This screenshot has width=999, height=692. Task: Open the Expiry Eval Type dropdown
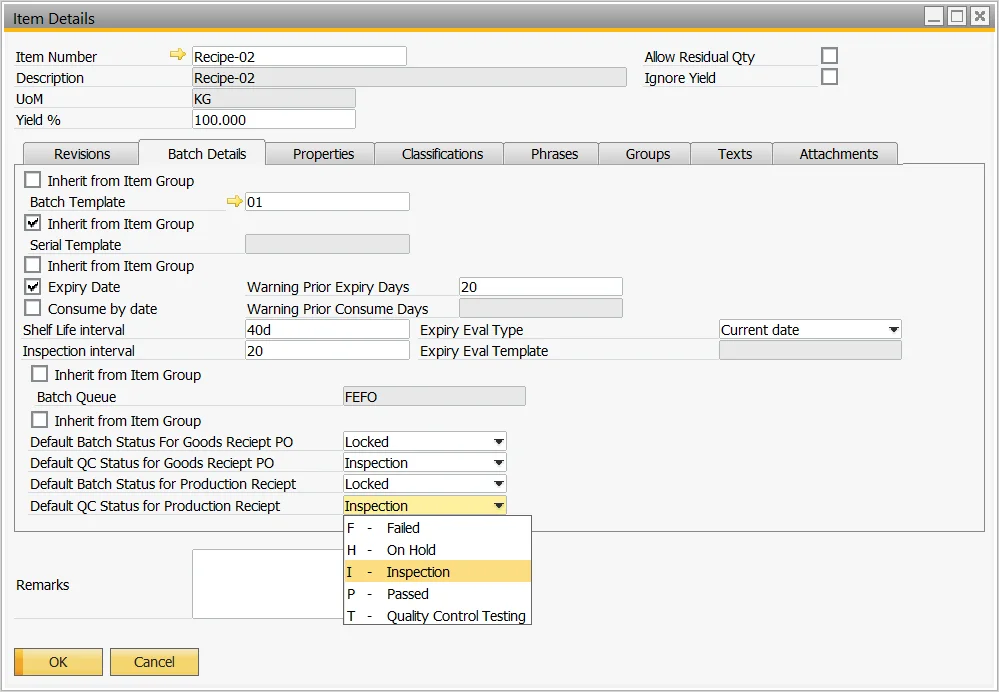[893, 329]
